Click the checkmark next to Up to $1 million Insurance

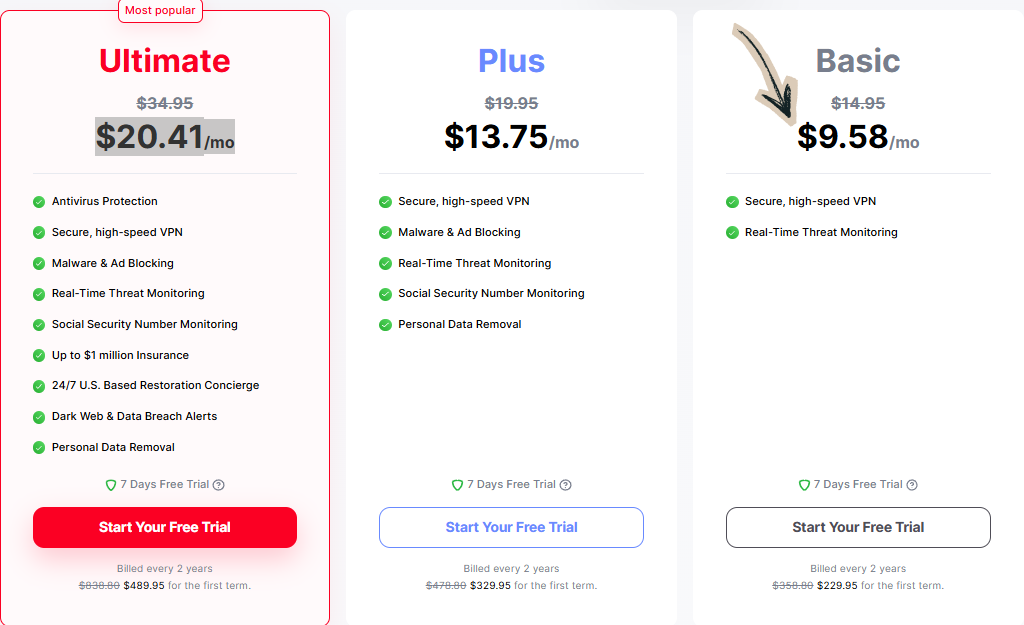[x=38, y=355]
